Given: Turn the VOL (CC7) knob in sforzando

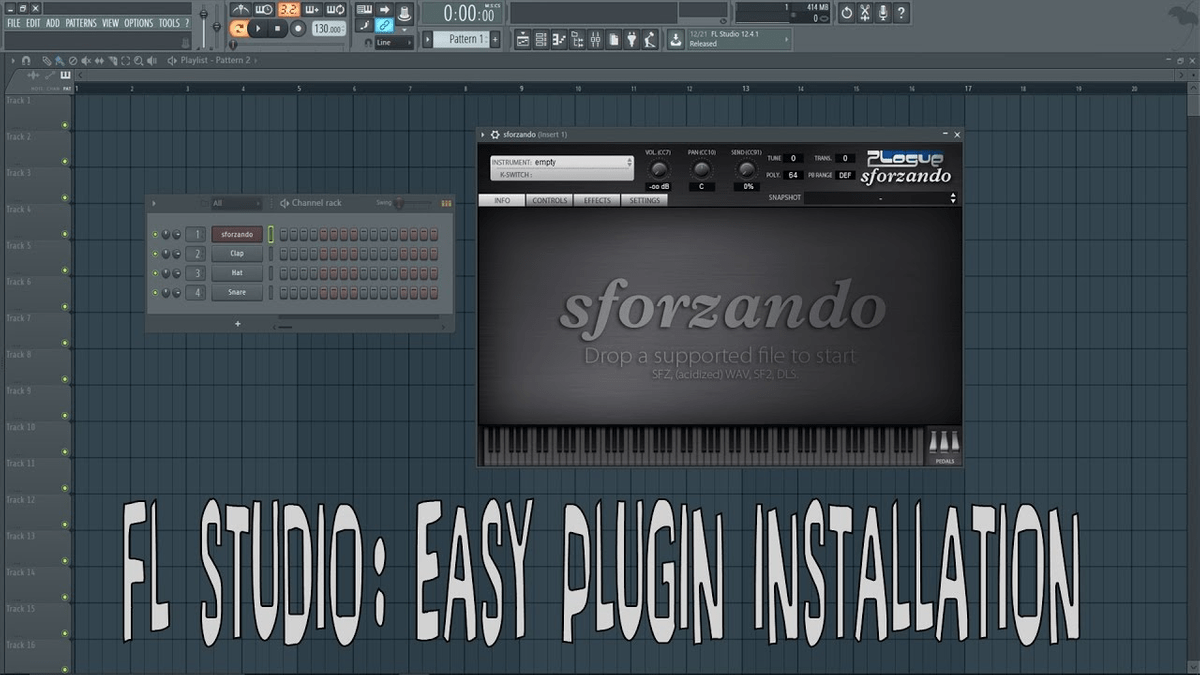Looking at the screenshot, I should [660, 169].
